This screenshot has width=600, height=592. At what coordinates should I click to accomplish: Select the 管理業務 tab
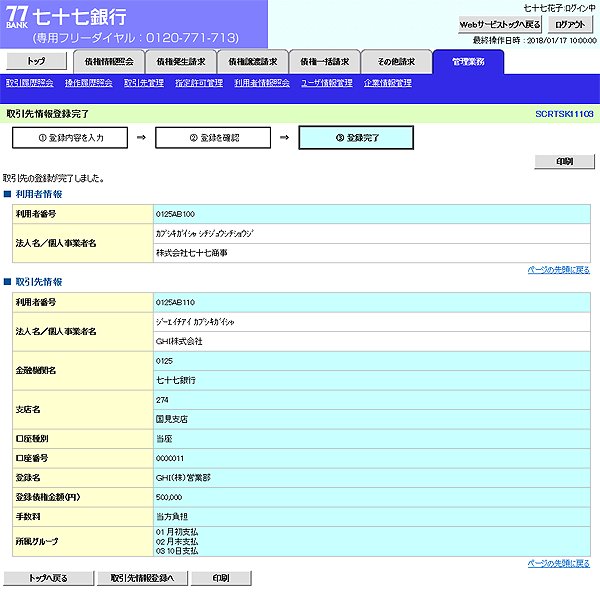[x=468, y=62]
